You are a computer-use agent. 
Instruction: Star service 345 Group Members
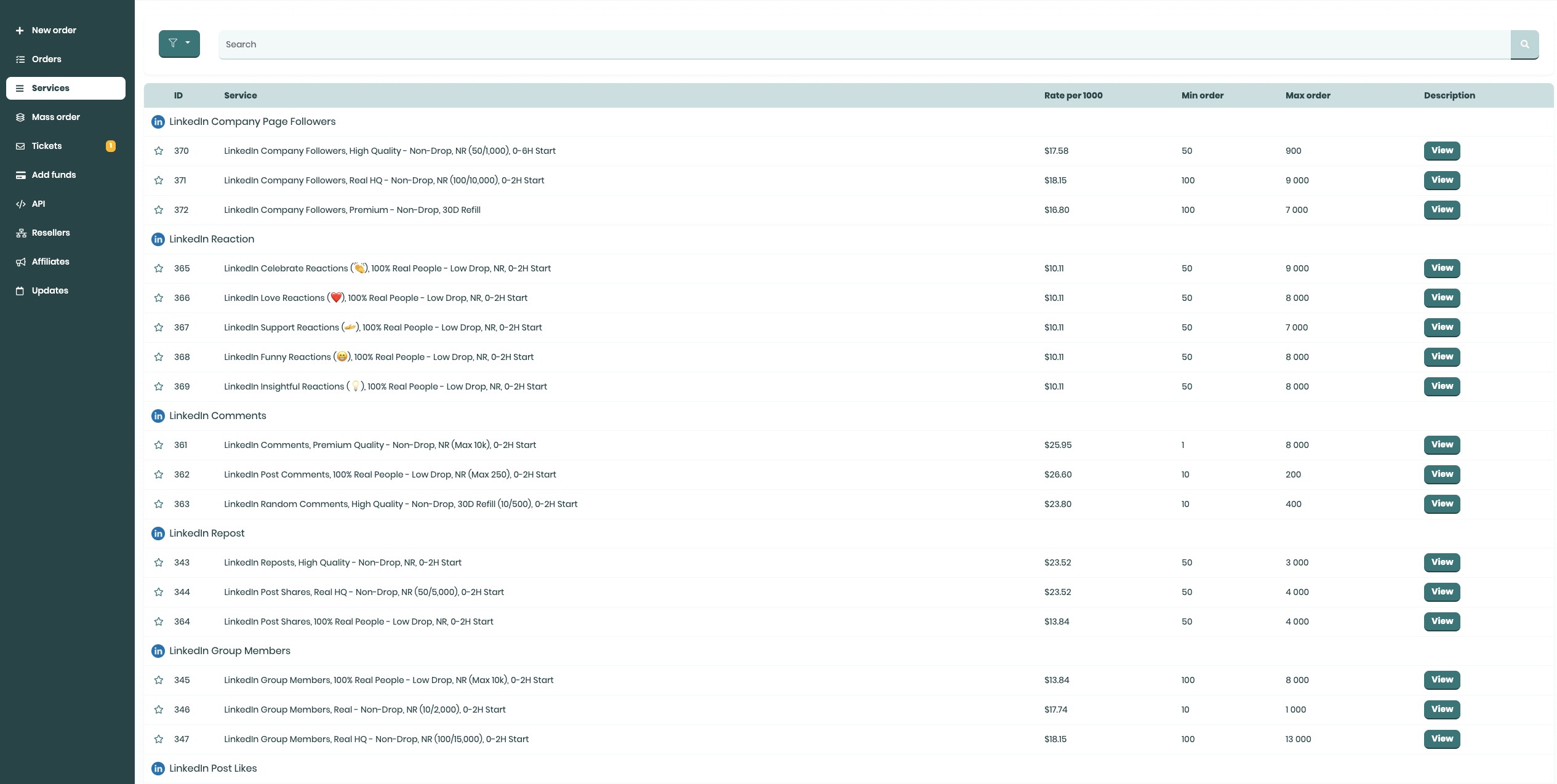[159, 680]
